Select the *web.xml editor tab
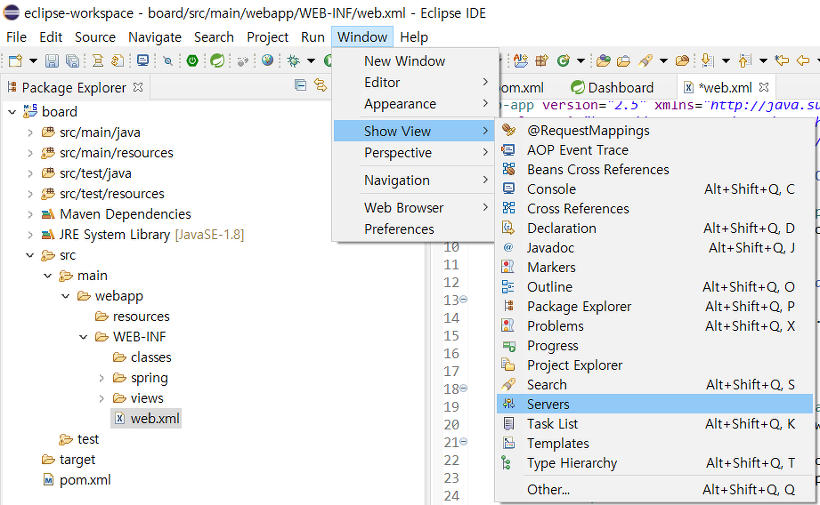 [726, 88]
